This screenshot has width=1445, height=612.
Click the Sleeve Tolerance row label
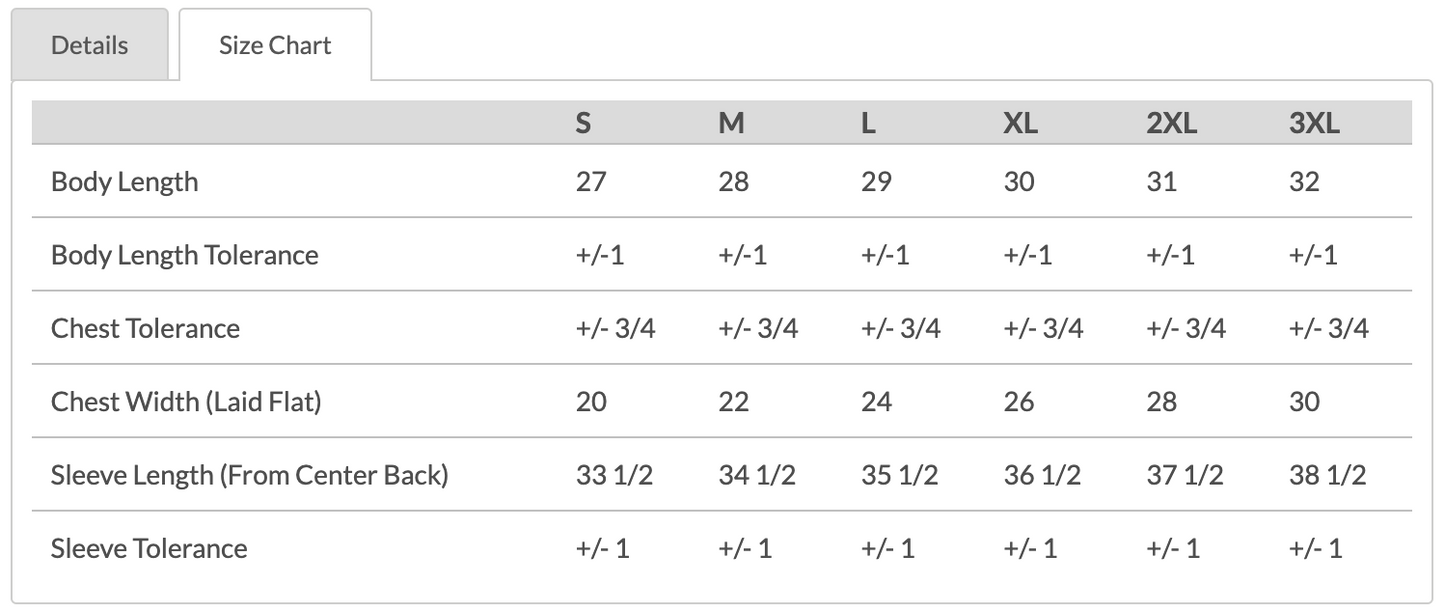coord(149,548)
